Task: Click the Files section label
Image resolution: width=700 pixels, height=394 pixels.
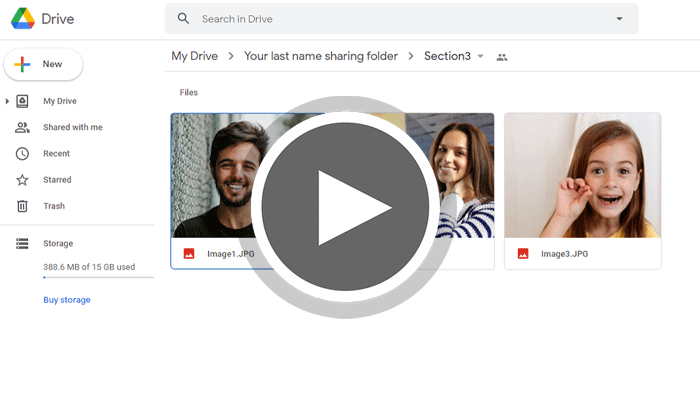Action: click(x=188, y=92)
